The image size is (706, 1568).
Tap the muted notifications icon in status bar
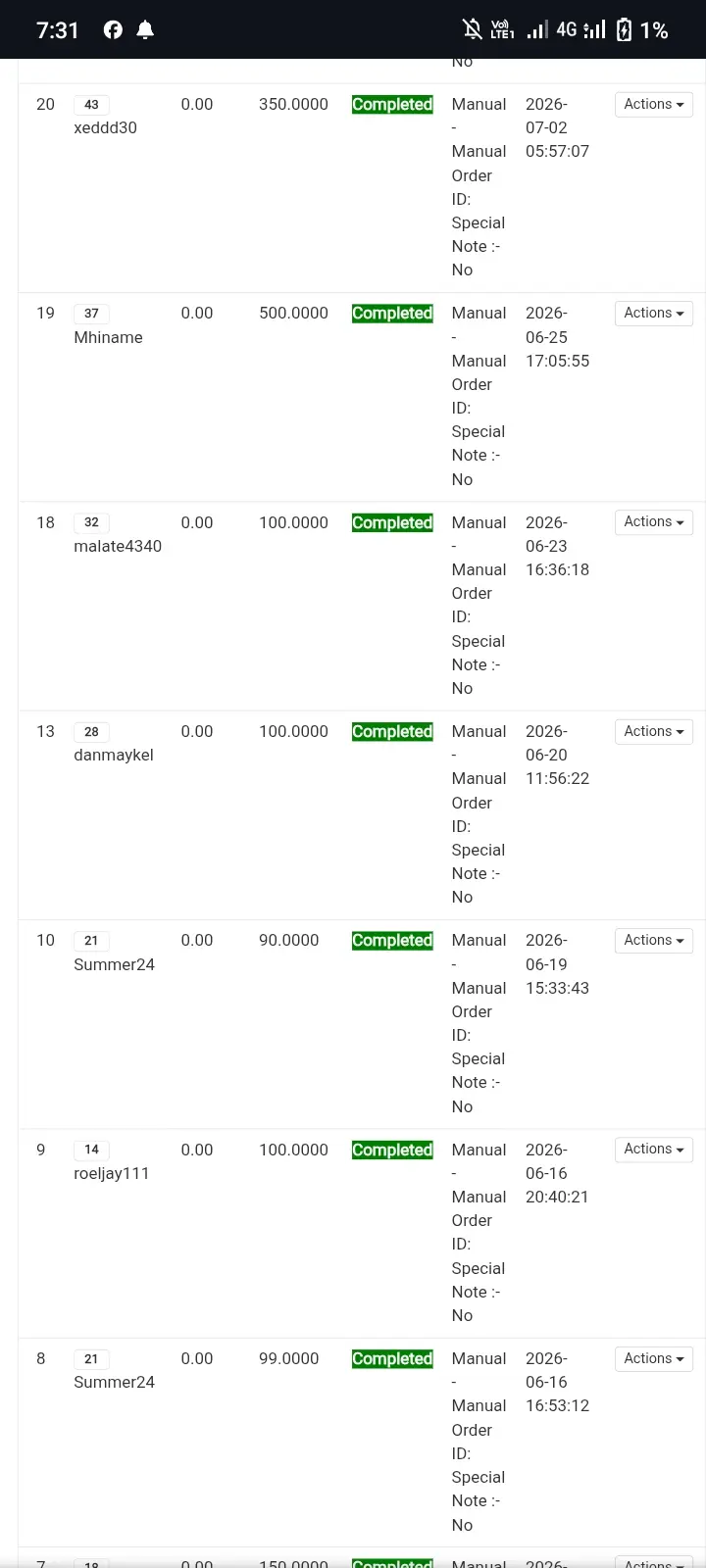pos(473,30)
